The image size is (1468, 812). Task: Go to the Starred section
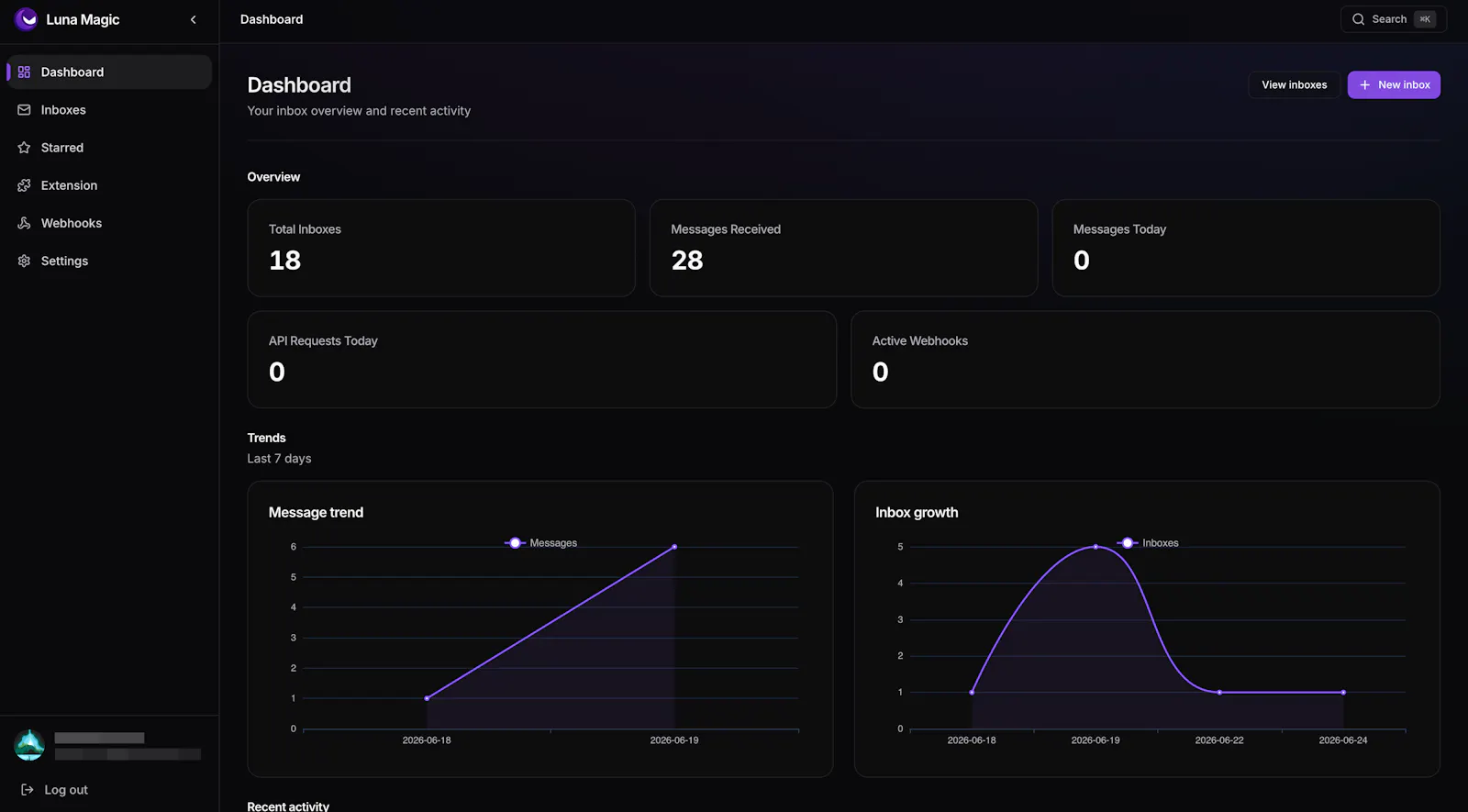click(109, 148)
